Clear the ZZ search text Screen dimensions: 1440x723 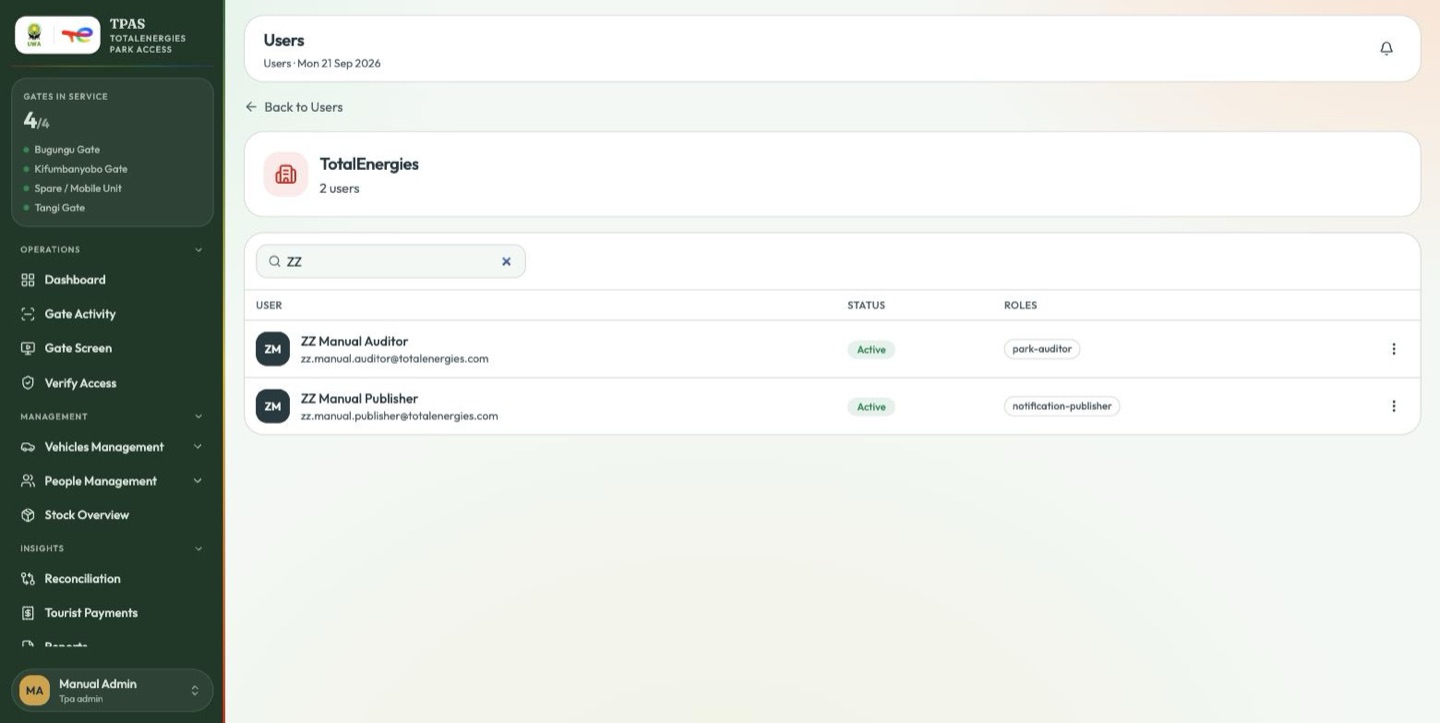coord(506,261)
